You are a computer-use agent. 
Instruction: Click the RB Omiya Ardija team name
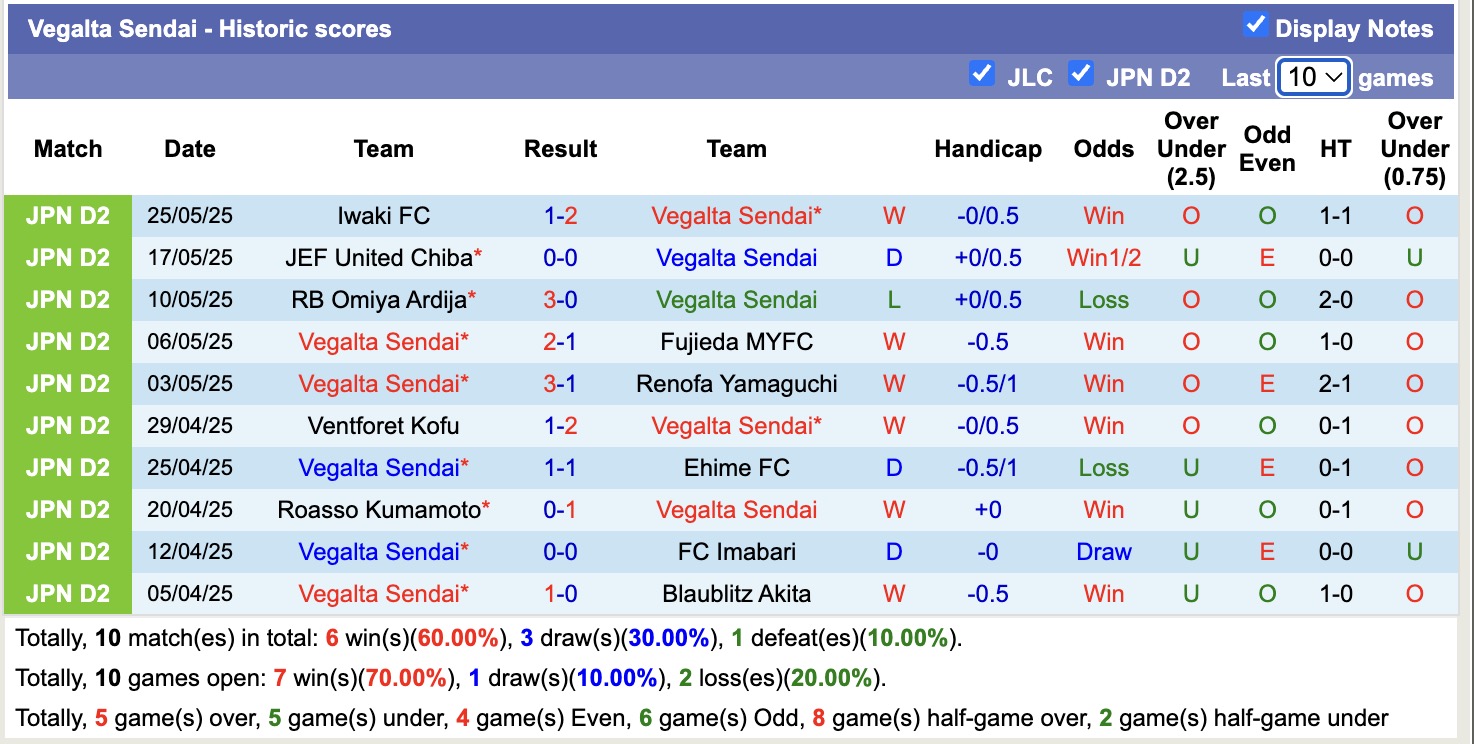pyautogui.click(x=378, y=300)
